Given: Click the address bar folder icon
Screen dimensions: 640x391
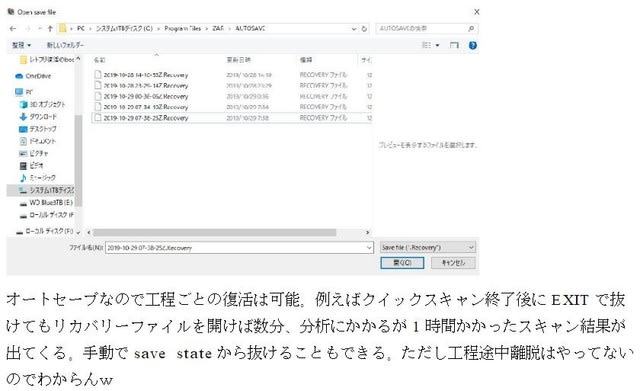Looking at the screenshot, I should 62,29.
